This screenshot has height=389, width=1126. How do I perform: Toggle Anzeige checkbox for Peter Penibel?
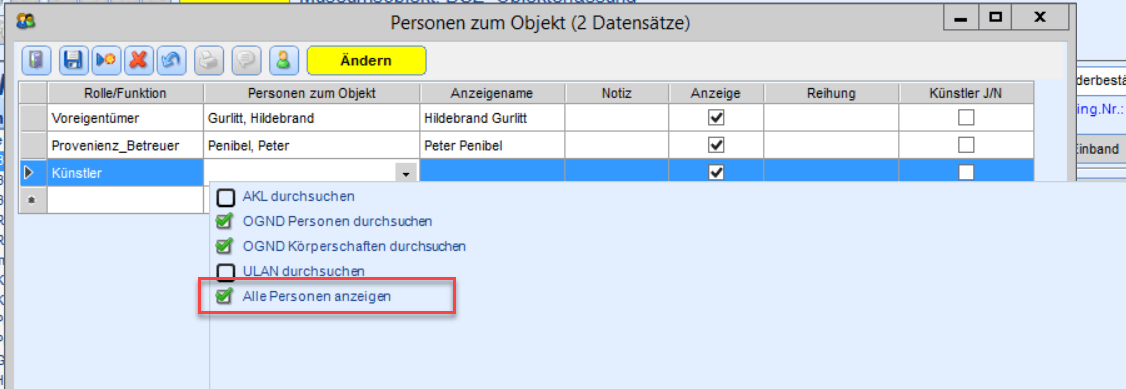coord(716,145)
